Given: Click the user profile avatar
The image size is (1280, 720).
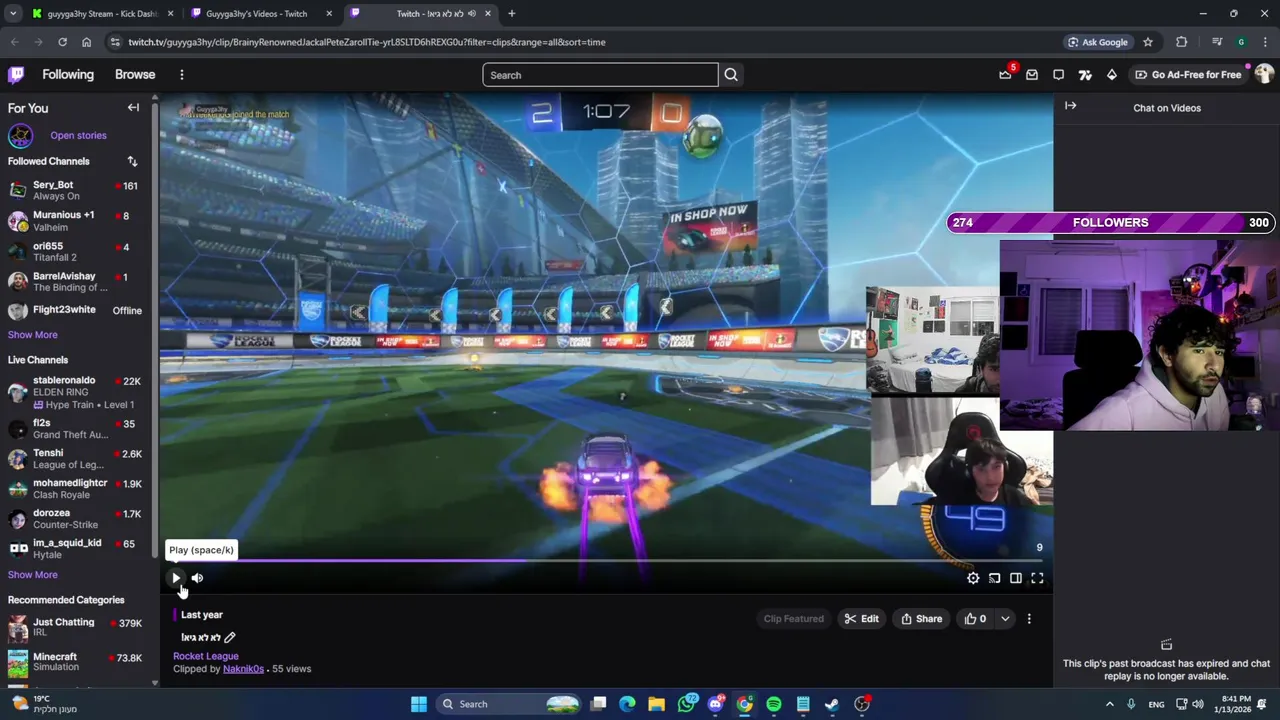Looking at the screenshot, I should 1264,75.
